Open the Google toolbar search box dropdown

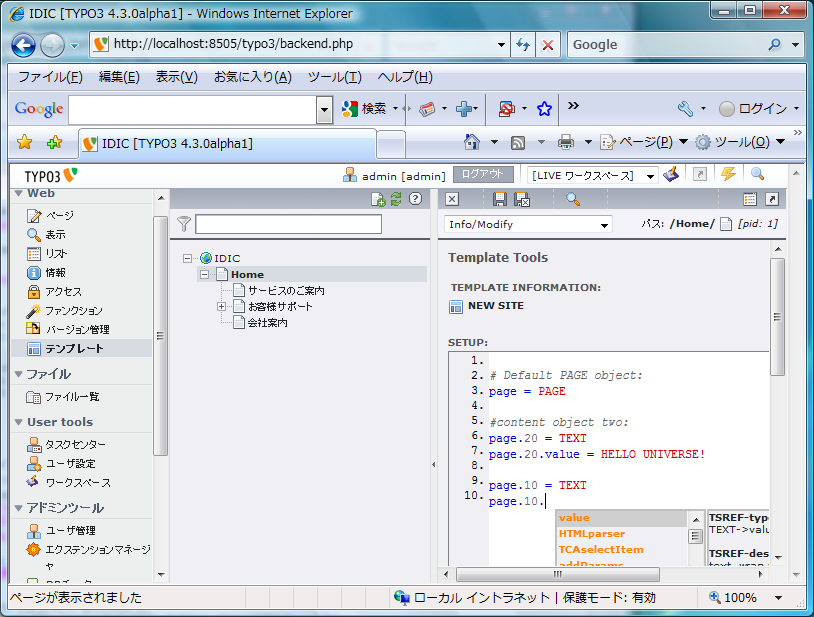pyautogui.click(x=324, y=109)
